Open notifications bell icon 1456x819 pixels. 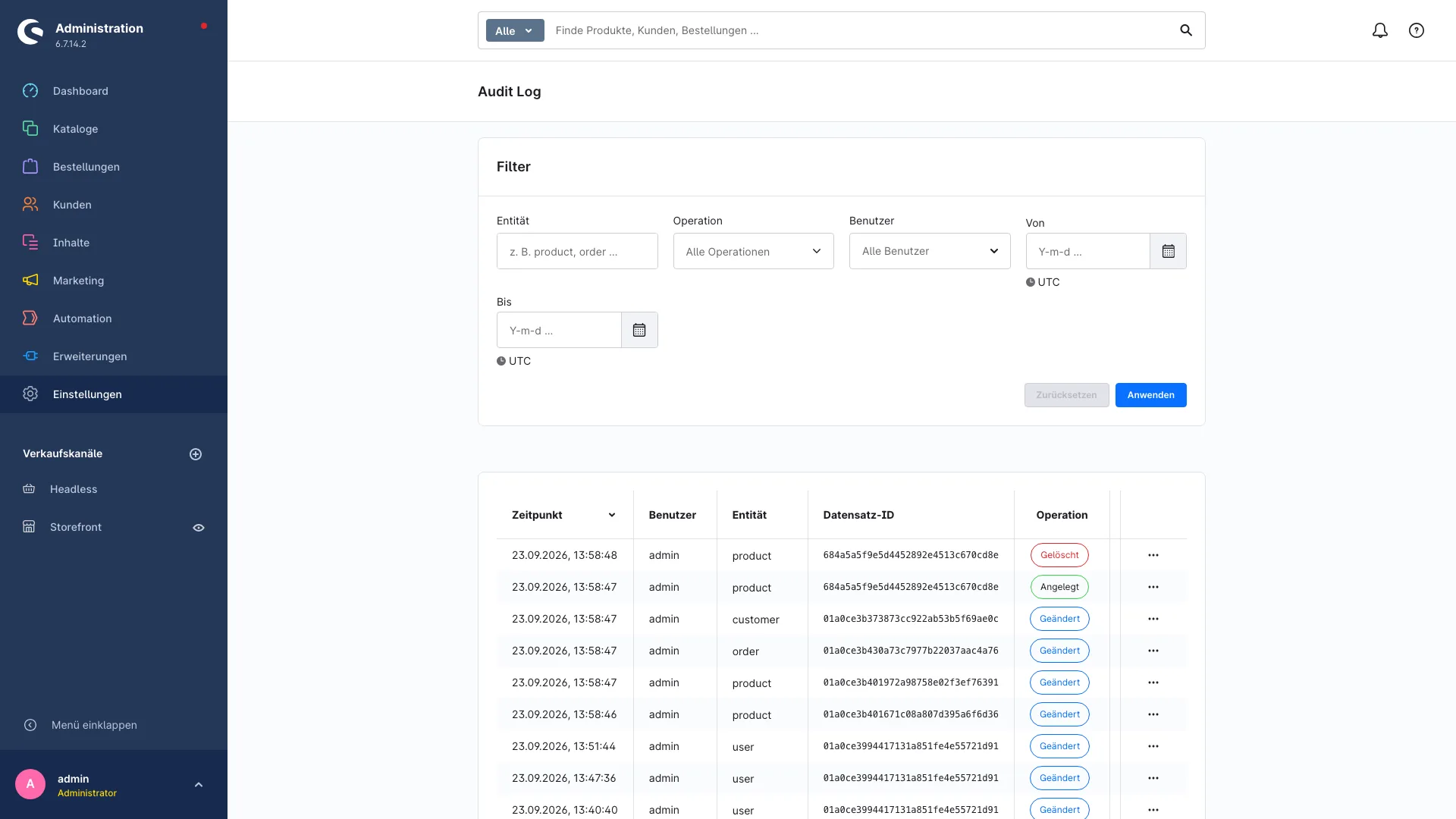click(x=1380, y=30)
